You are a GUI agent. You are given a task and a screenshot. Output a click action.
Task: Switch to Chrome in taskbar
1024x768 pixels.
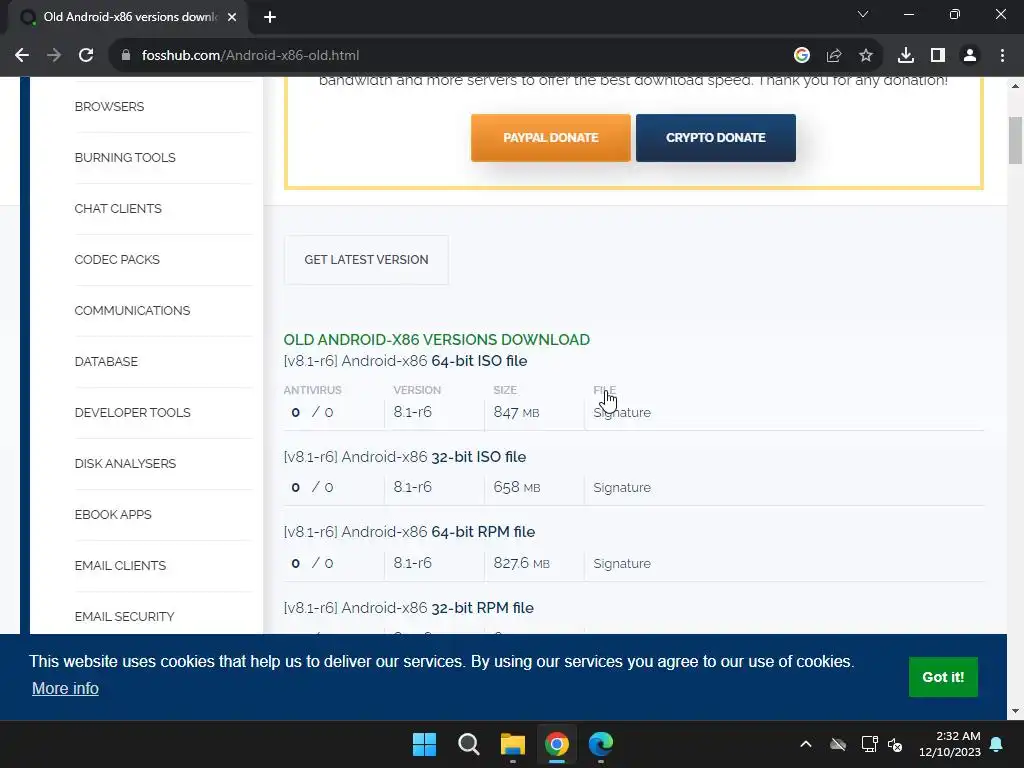click(556, 744)
